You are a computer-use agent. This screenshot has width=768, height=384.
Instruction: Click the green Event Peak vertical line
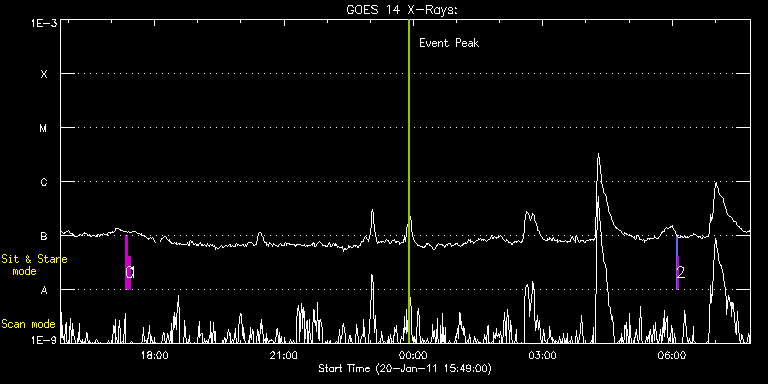click(408, 181)
